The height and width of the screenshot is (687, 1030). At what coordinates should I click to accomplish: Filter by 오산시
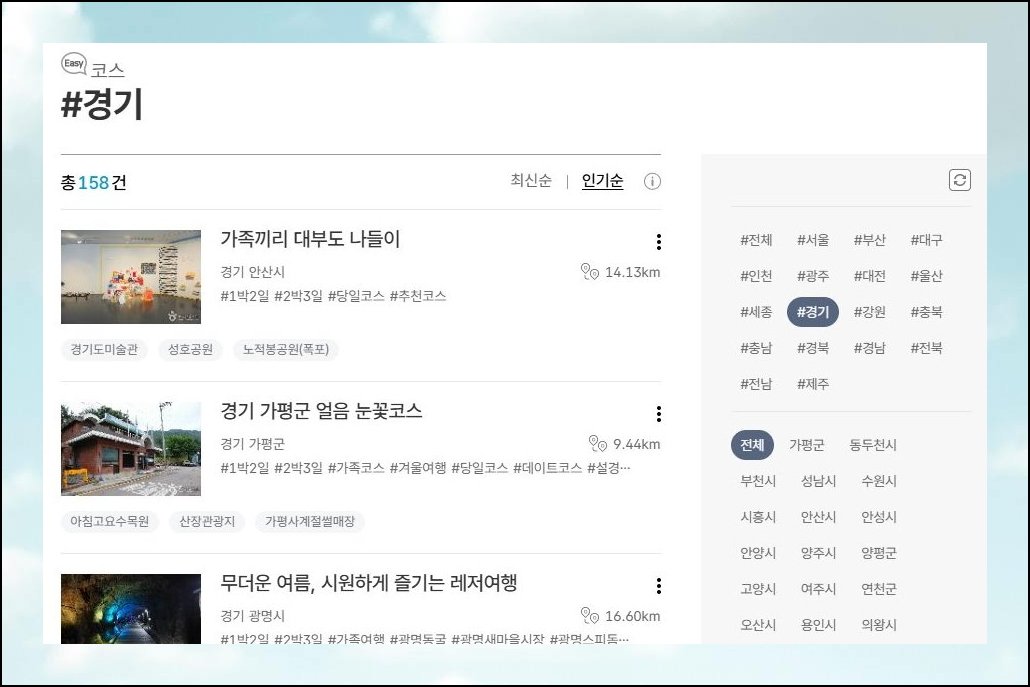(x=758, y=625)
